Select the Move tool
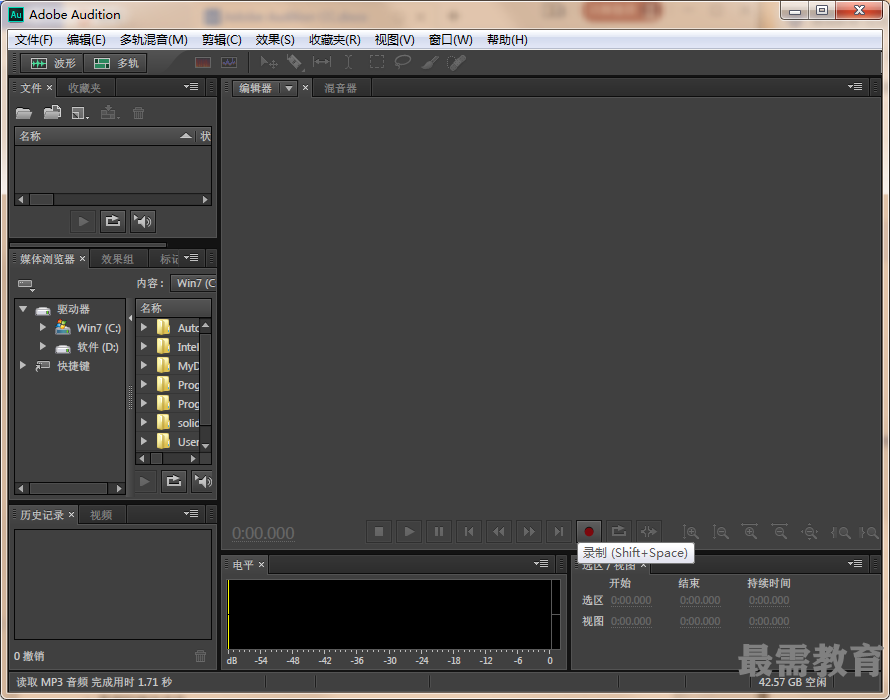 (268, 62)
